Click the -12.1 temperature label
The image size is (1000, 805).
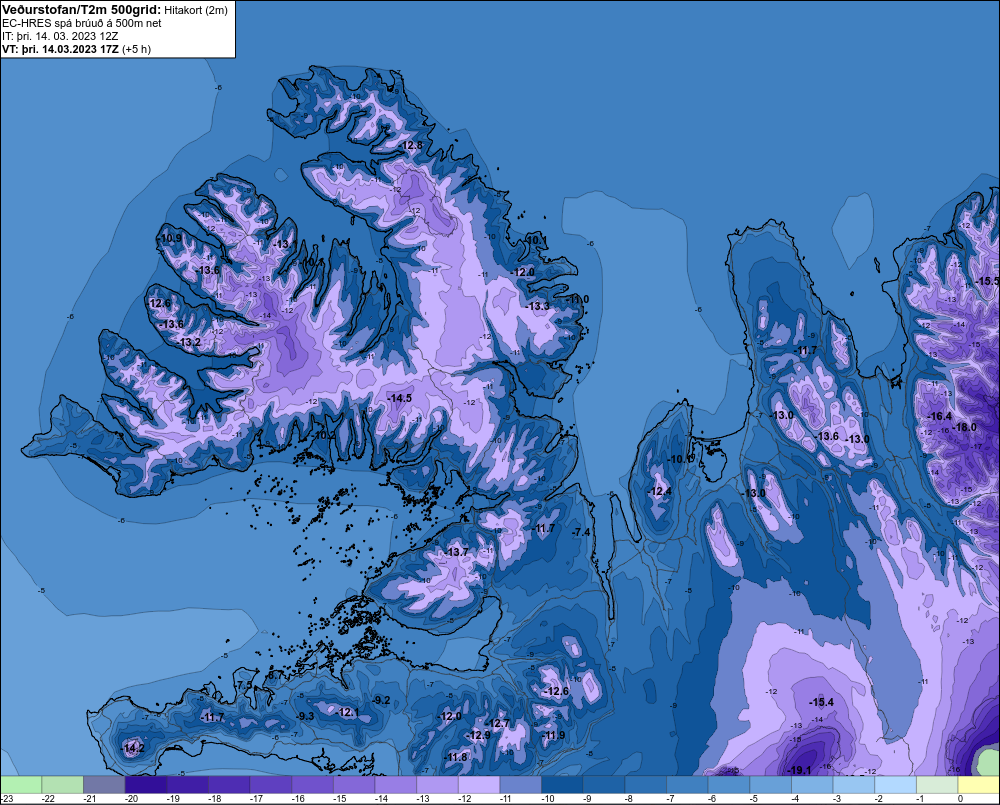(347, 713)
